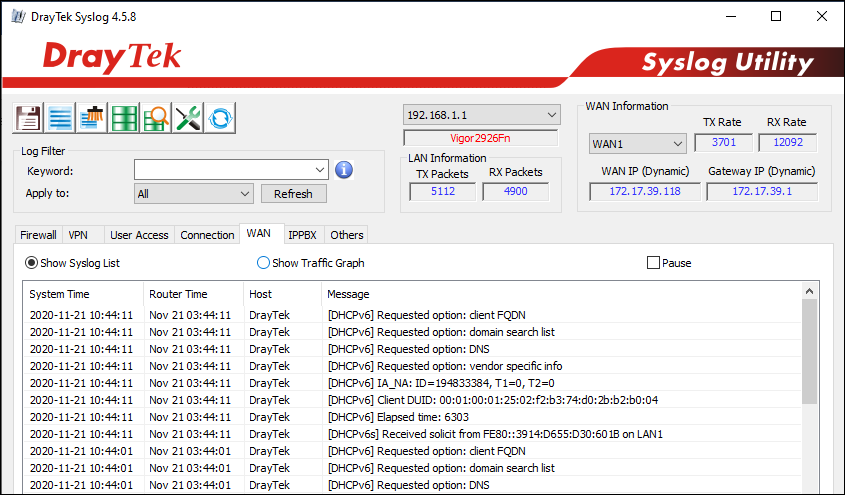Image resolution: width=845 pixels, height=495 pixels.
Task: Select the 10:44:11 'Requested option: domain search list' row
Action: click(412, 332)
